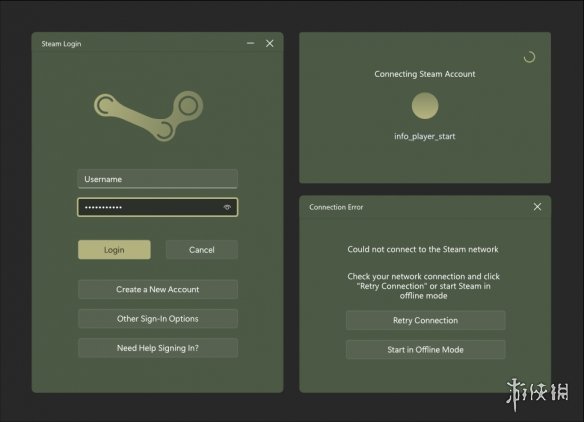Select Start in Offline Mode
The image size is (584, 422).
(425, 350)
